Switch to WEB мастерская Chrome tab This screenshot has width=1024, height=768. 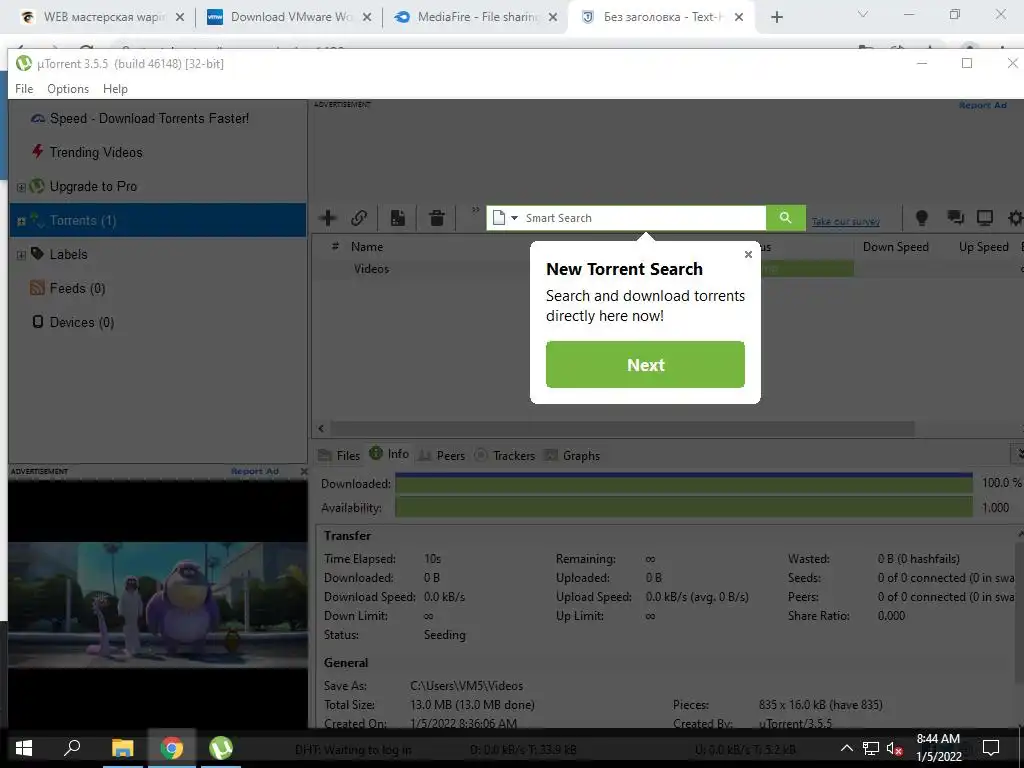(104, 17)
